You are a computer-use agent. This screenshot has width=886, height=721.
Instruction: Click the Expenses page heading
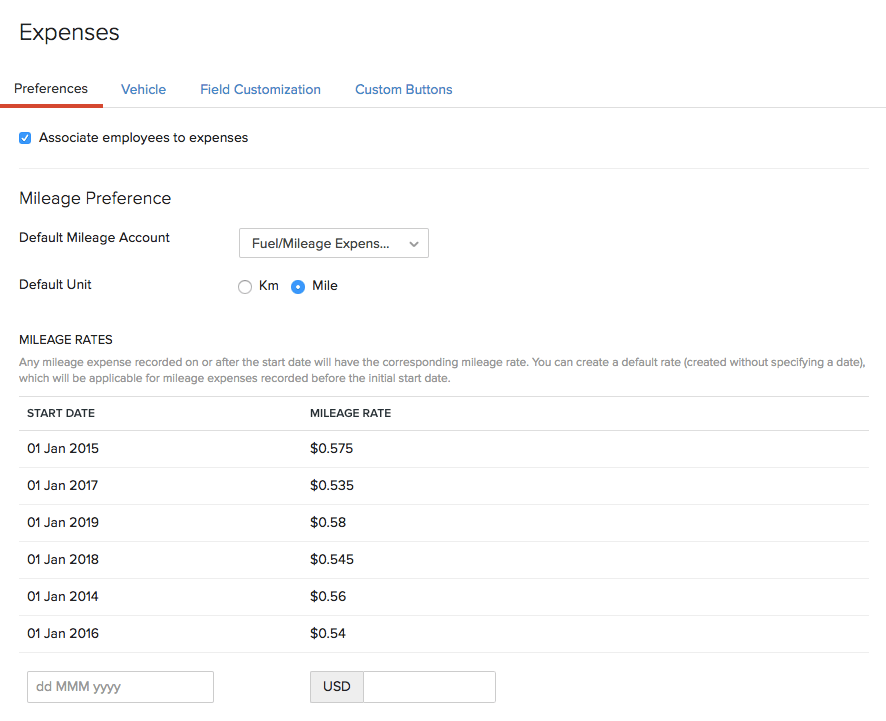click(69, 32)
